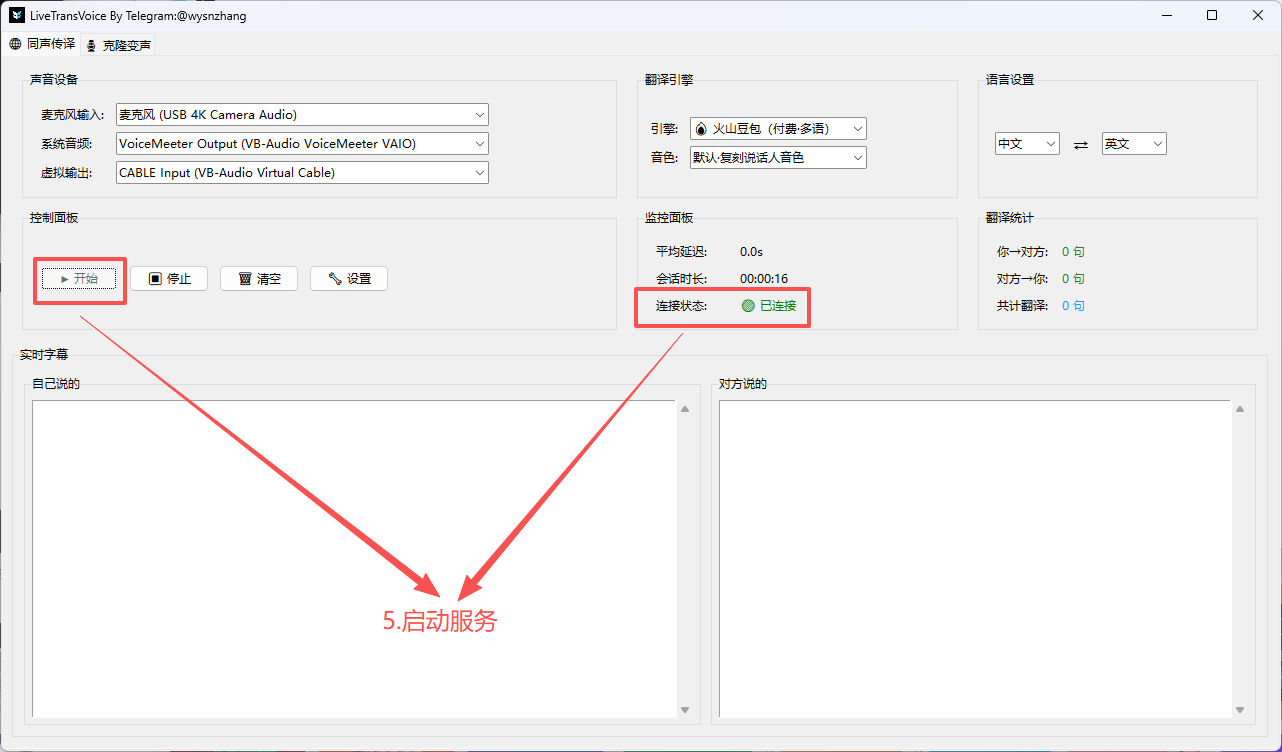The height and width of the screenshot is (752, 1282).
Task: Click the down arrow of 自己说的 scrollbar
Action: pos(685,709)
